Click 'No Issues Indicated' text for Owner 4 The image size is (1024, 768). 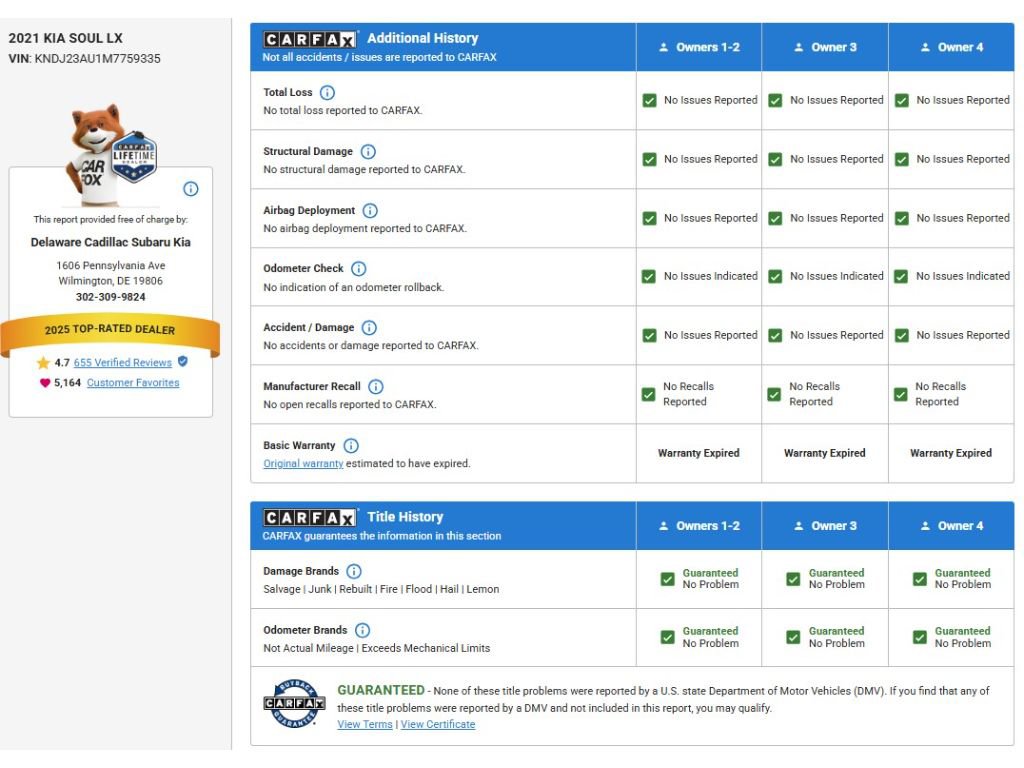[x=963, y=276]
